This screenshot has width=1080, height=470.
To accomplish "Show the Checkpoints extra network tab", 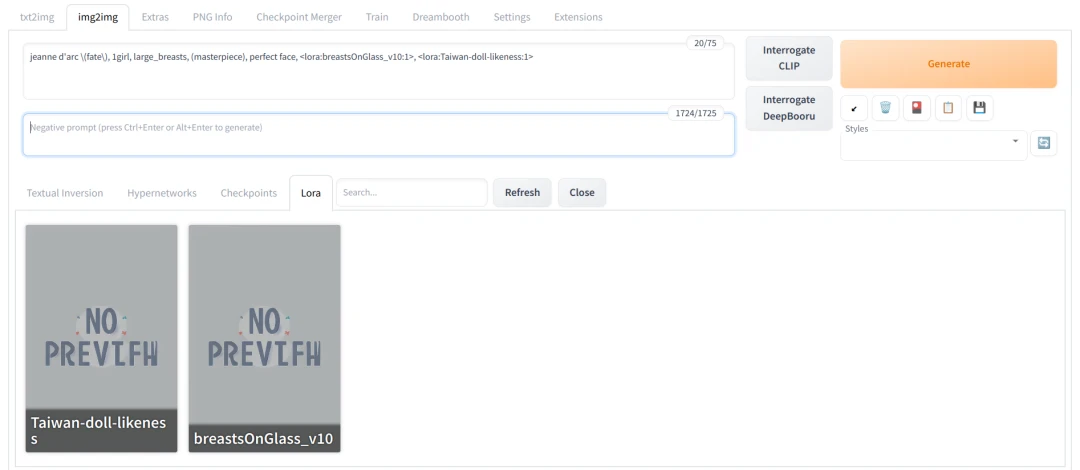I will tap(248, 193).
